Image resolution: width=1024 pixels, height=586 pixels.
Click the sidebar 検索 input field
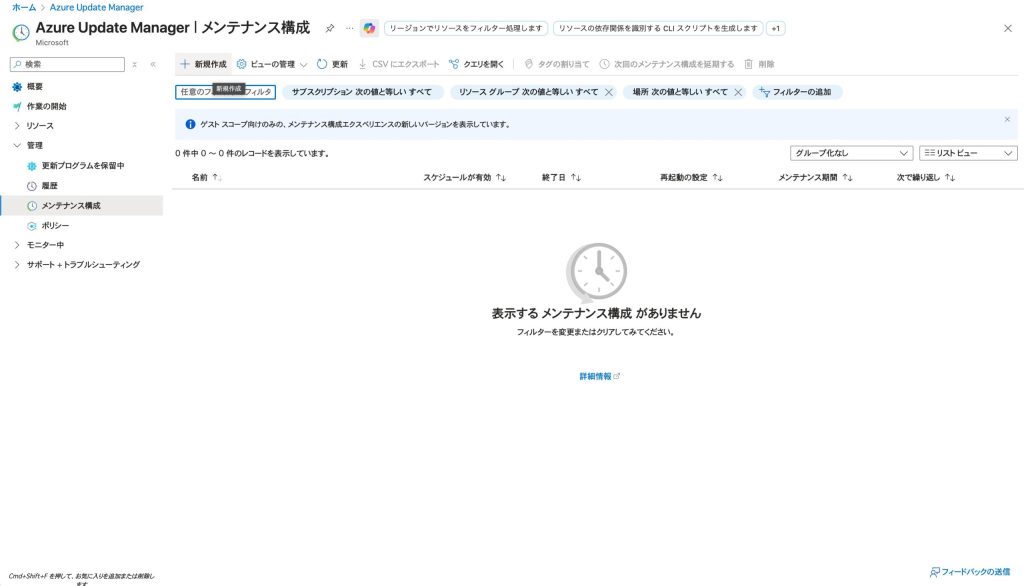point(72,64)
